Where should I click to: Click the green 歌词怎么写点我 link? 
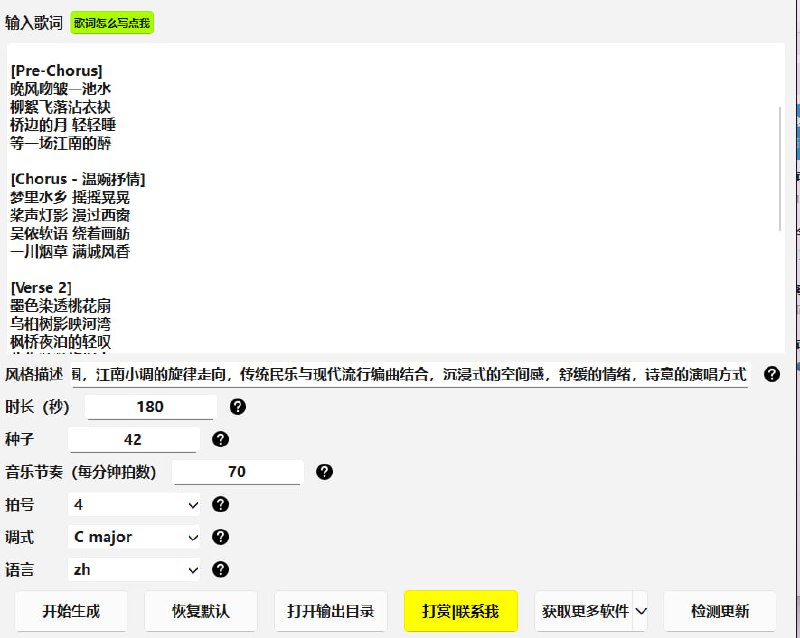tap(113, 22)
